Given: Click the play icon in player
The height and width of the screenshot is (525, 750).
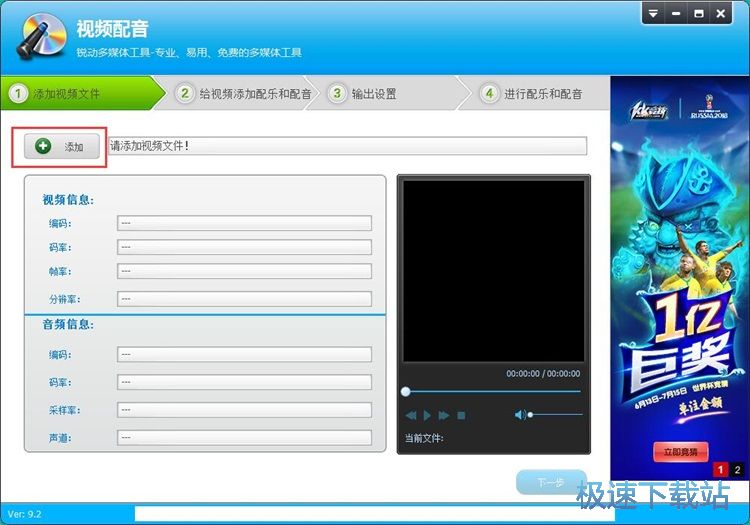Looking at the screenshot, I should coord(427,416).
